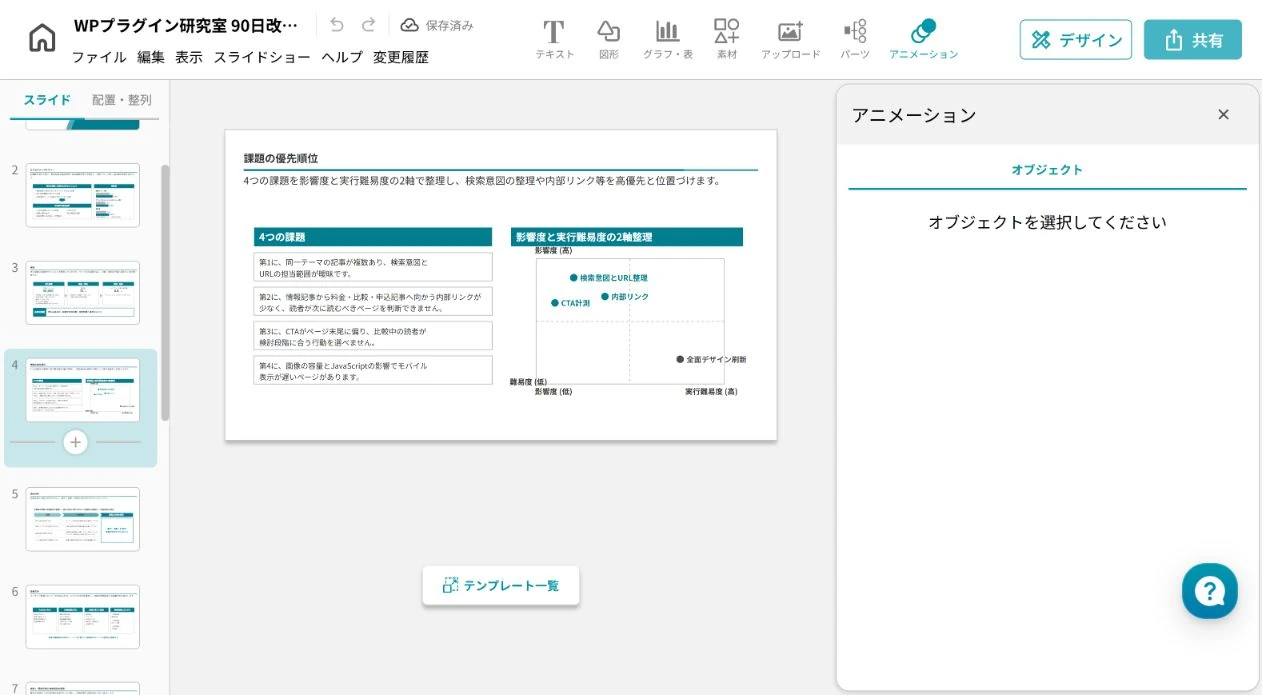
Task: Open the ヘルプ menu
Action: [x=342, y=57]
